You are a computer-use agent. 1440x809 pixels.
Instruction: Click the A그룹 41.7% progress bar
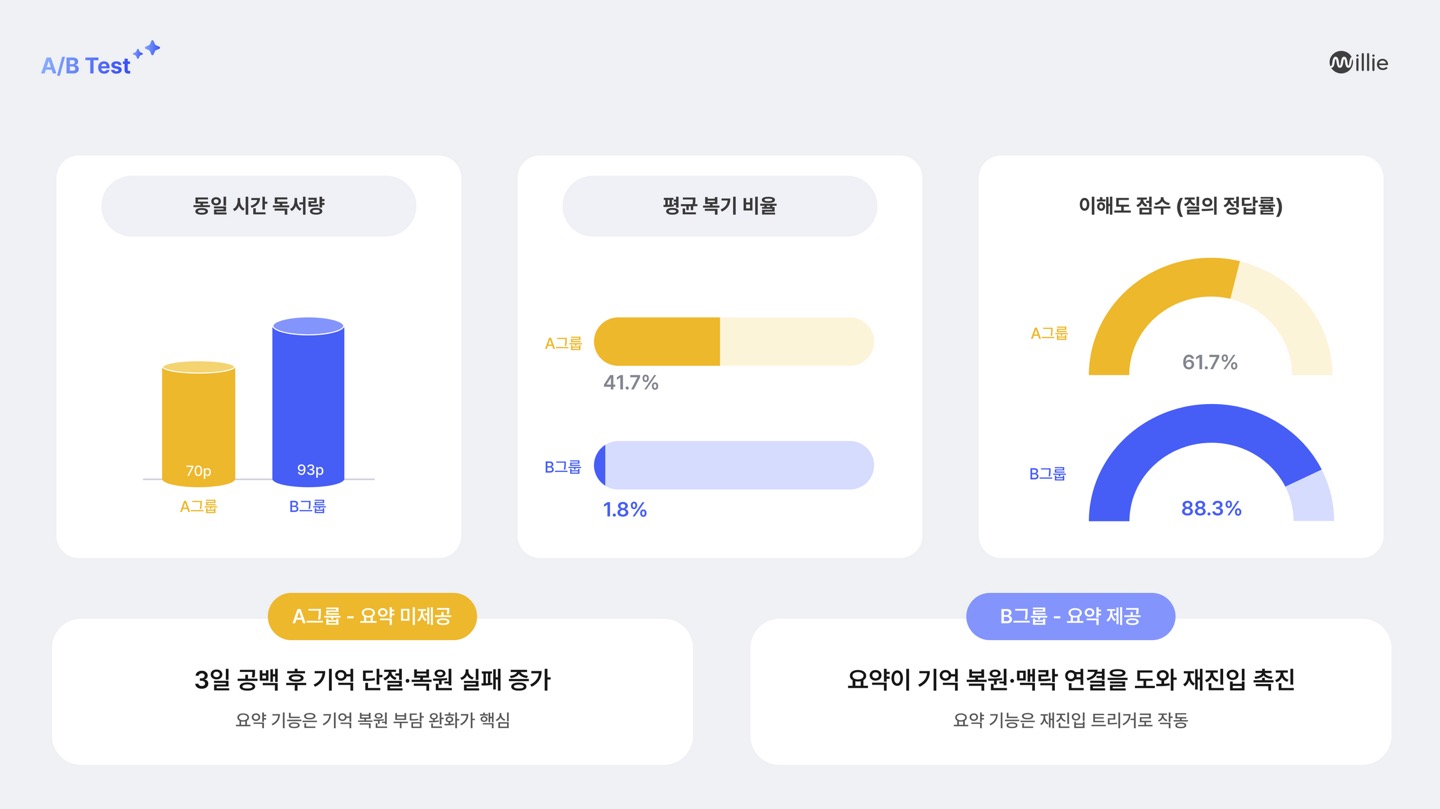[733, 342]
